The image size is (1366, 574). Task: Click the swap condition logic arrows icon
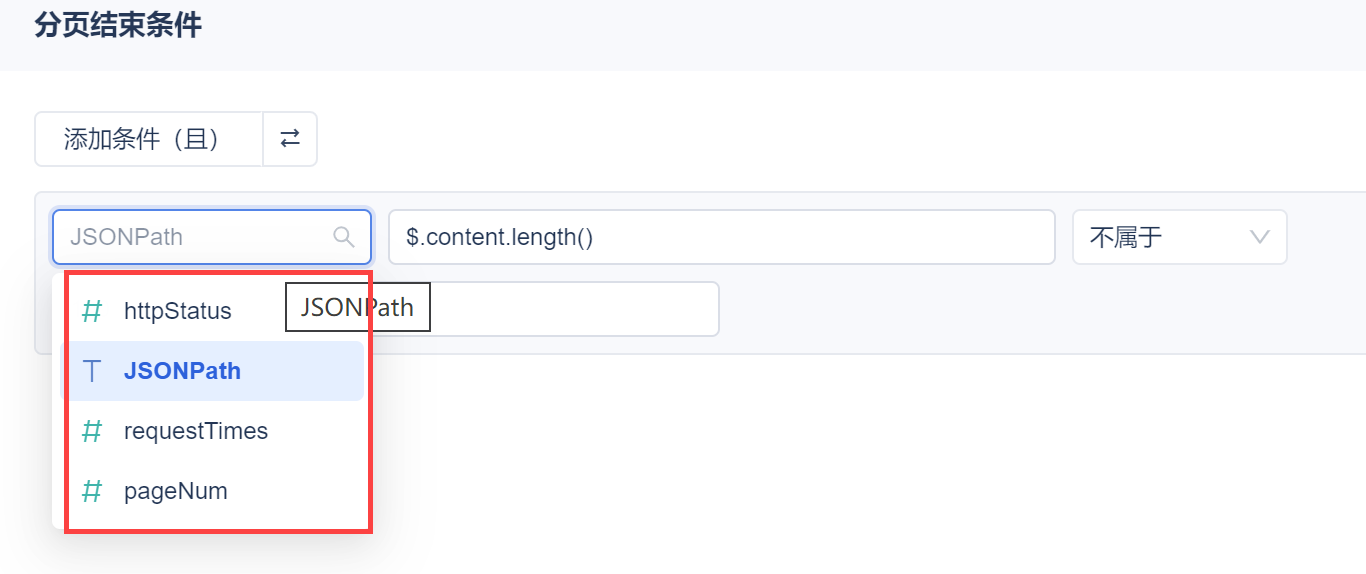pos(290,139)
